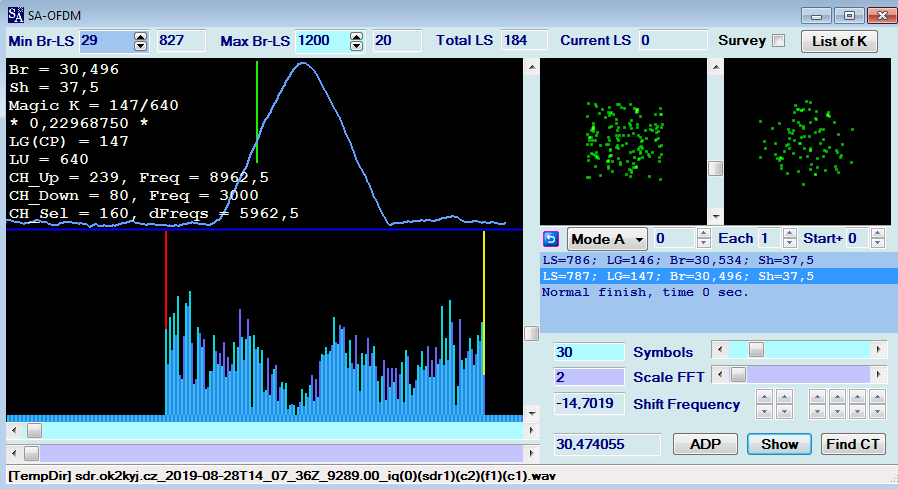Click the field showing 827
898x489 pixels.
[x=181, y=41]
